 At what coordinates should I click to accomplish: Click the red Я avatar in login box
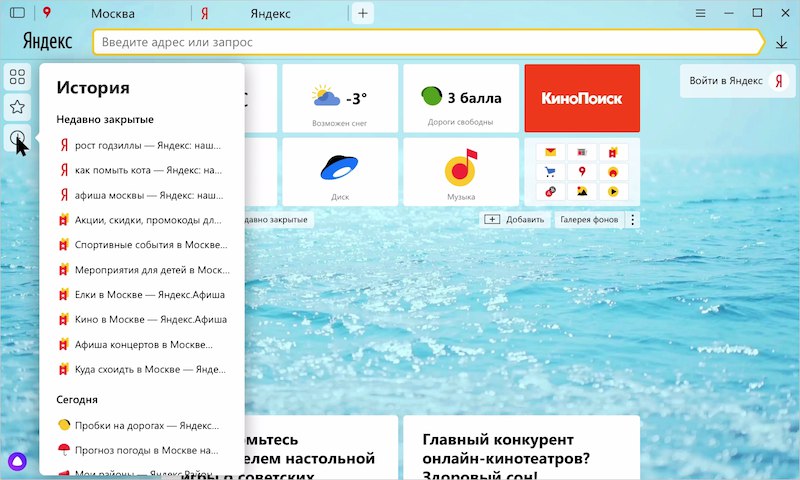[779, 81]
